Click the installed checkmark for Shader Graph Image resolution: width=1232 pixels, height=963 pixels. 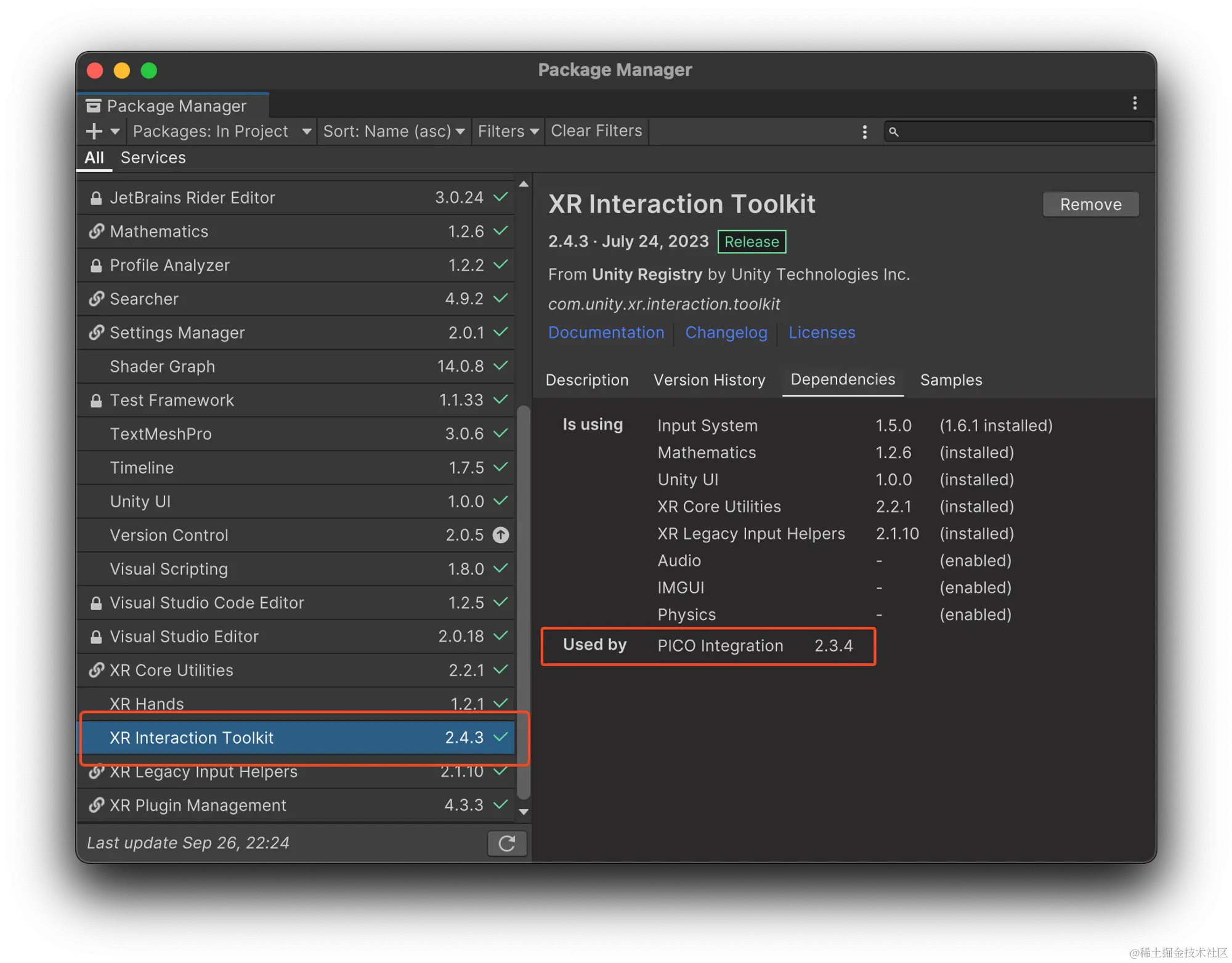501,366
